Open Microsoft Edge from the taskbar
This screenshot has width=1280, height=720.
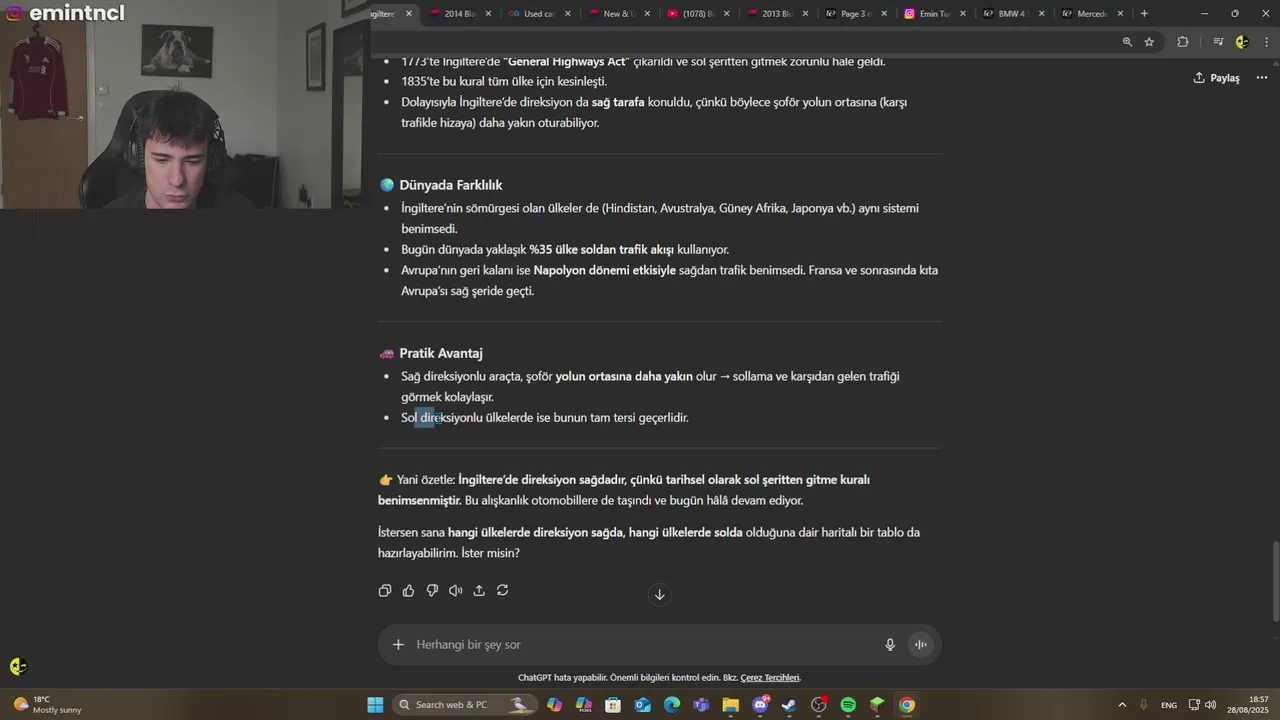tap(671, 705)
